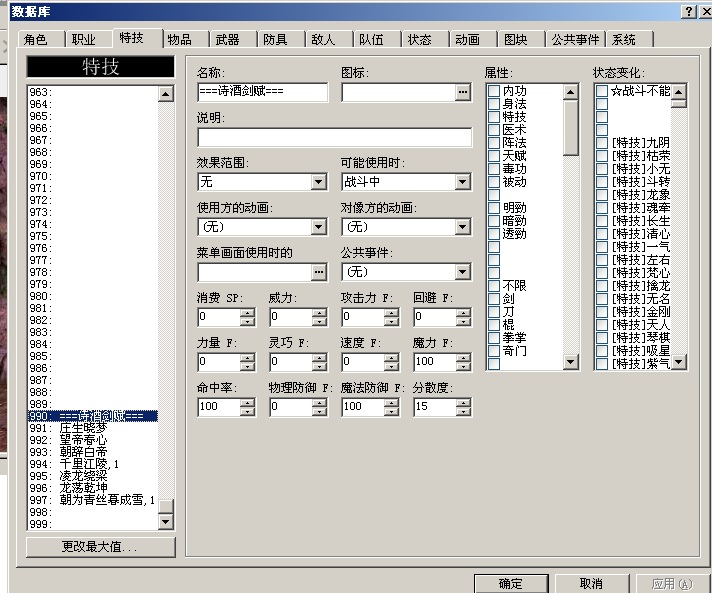Open the 武器 tab

point(233,40)
